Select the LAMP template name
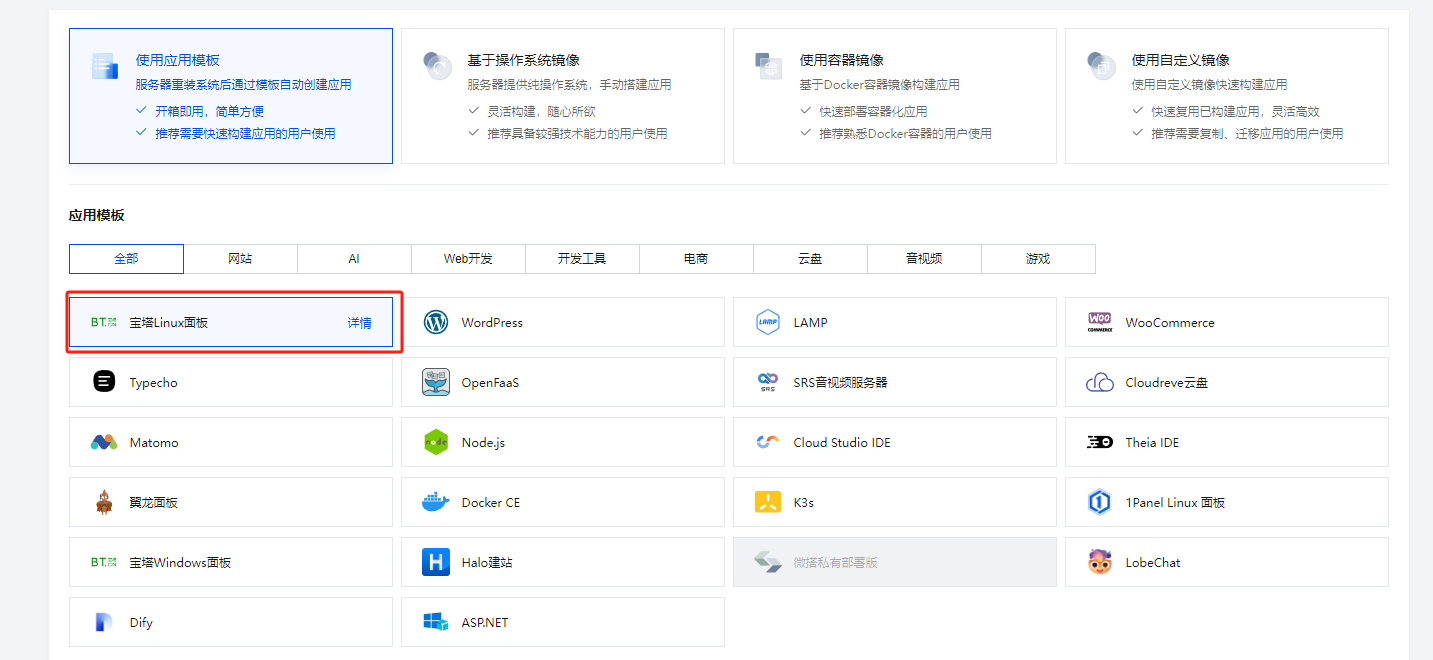 (x=810, y=322)
